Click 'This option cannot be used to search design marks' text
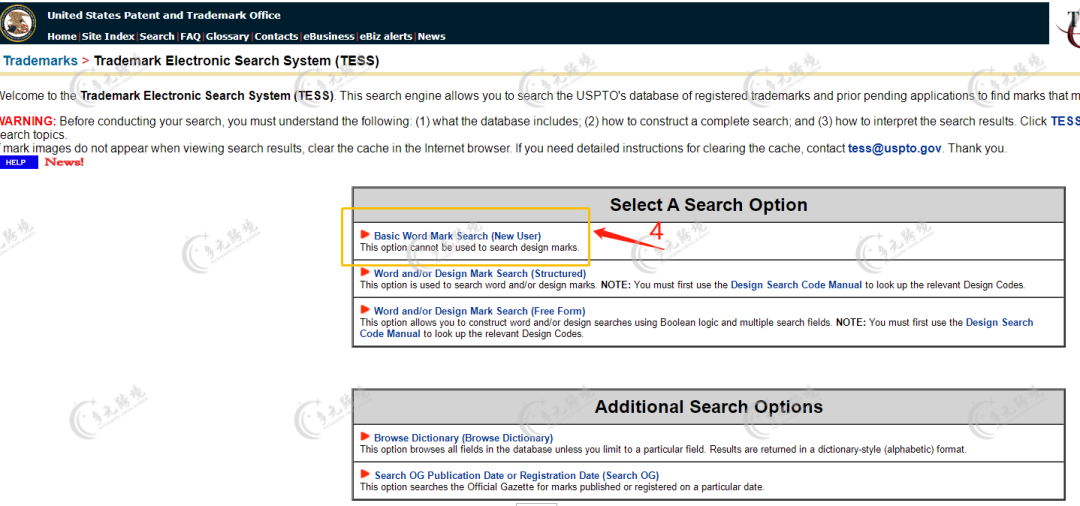 point(470,247)
